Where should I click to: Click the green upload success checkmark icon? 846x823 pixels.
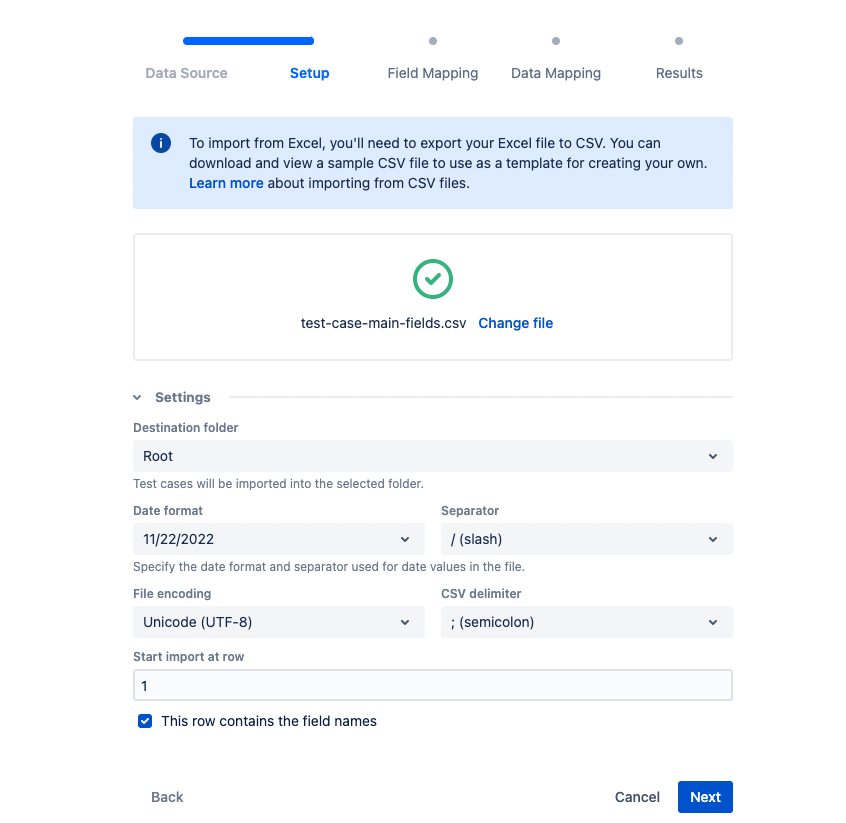(x=432, y=279)
